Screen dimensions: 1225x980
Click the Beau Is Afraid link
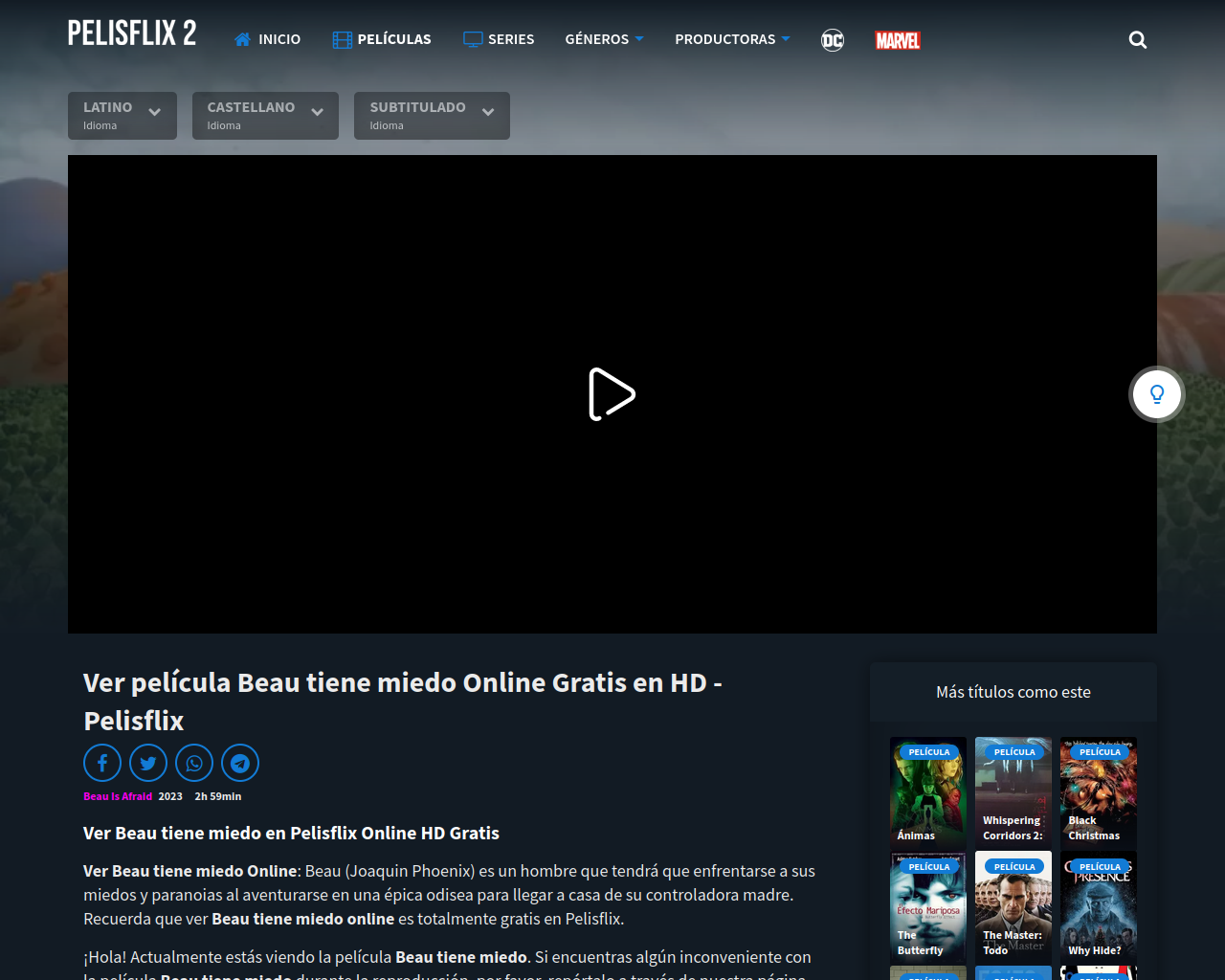118,796
